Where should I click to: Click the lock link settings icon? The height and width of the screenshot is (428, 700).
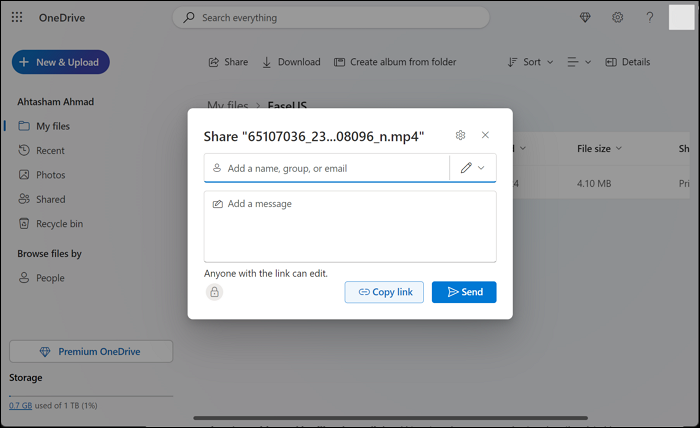pyautogui.click(x=214, y=292)
